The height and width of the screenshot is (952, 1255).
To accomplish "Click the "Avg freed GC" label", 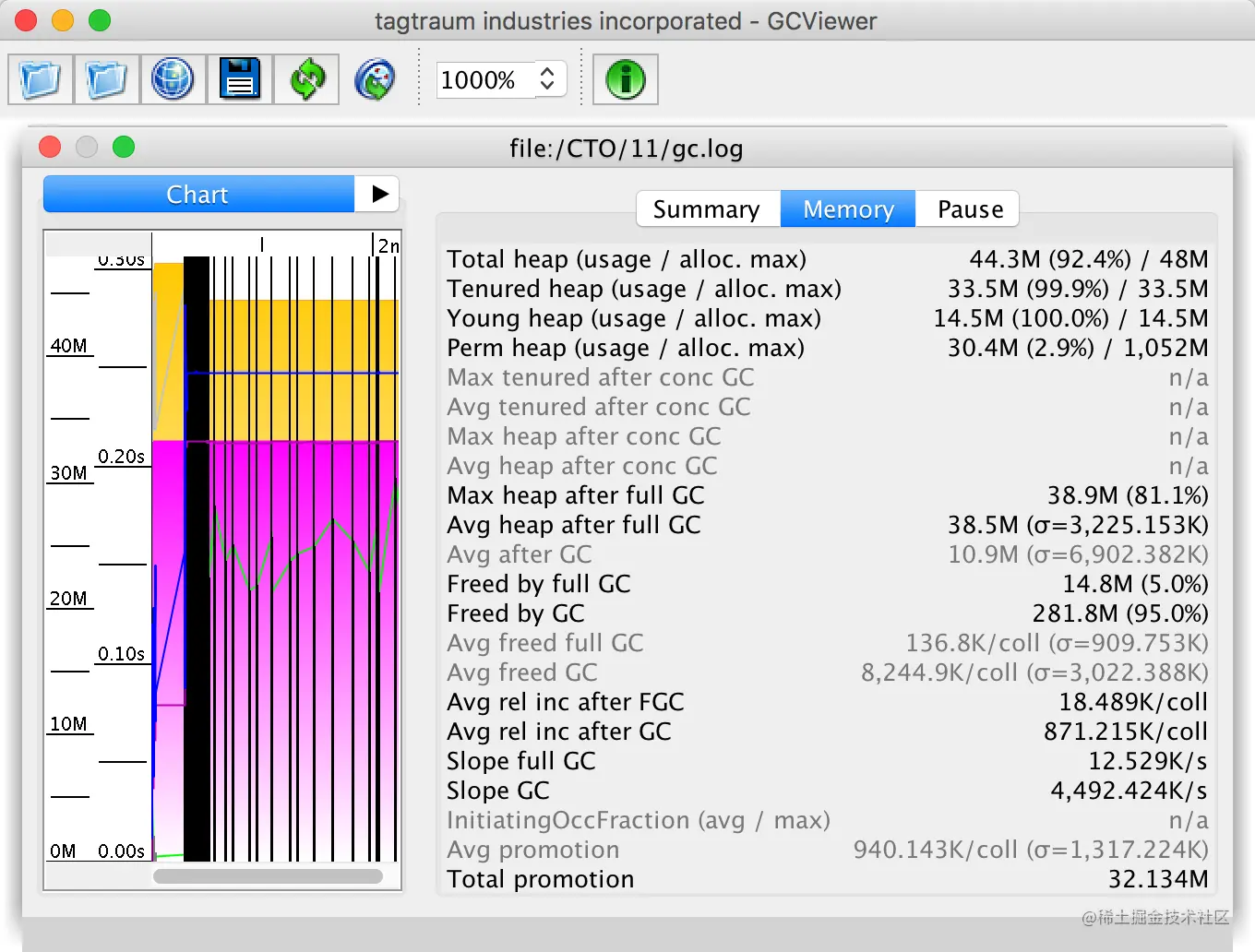I will [x=522, y=672].
